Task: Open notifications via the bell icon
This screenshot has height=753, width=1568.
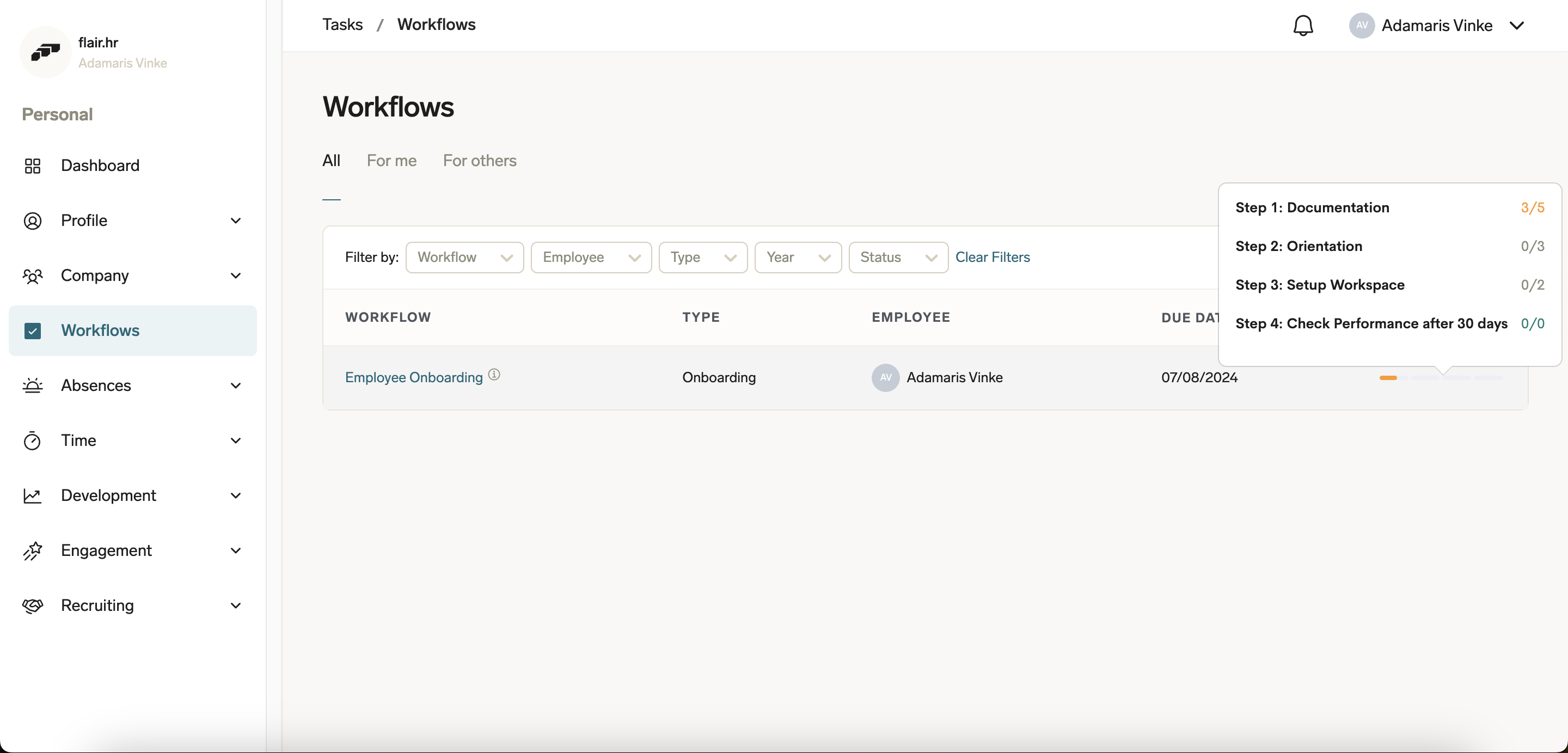Action: (x=1303, y=25)
